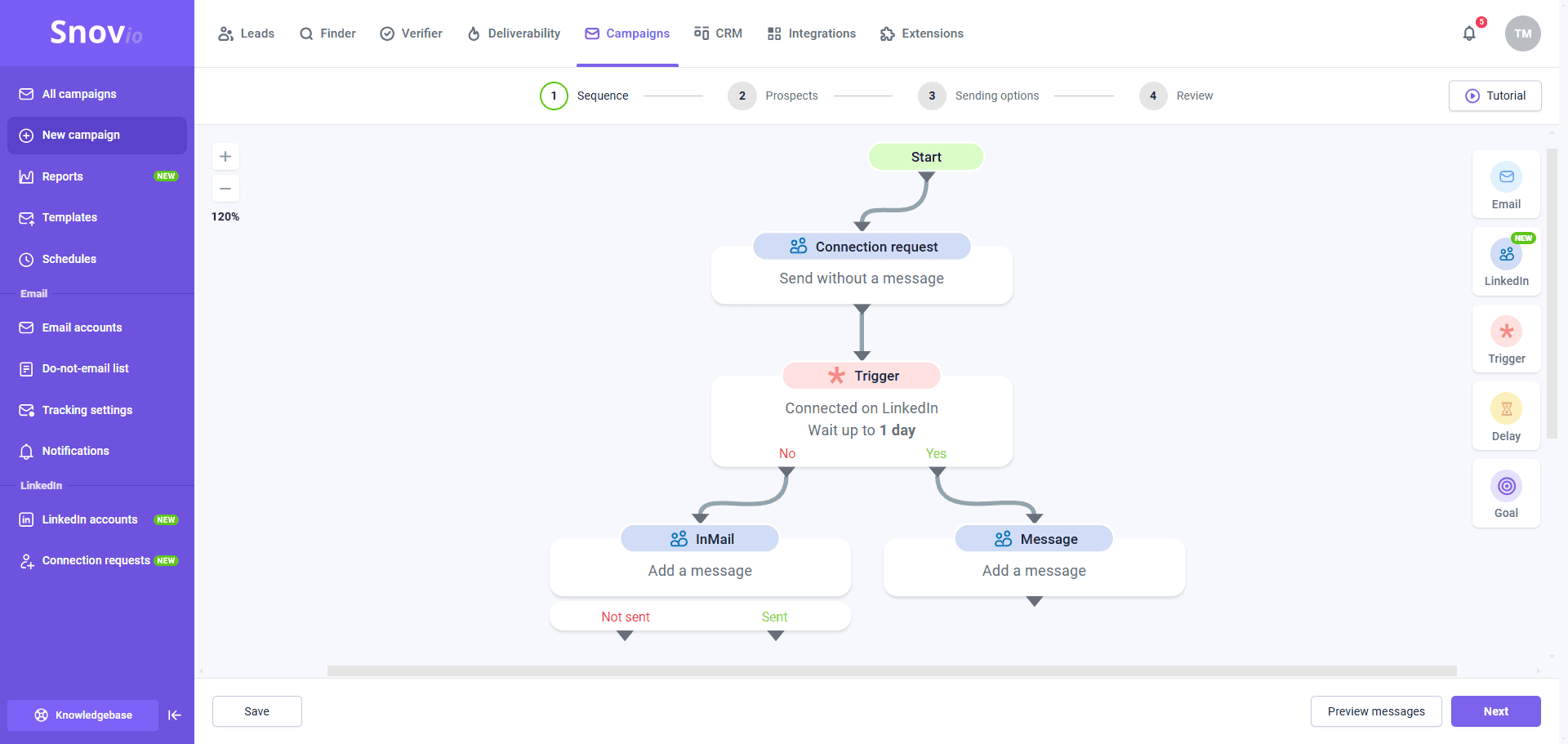Click the horizontal canvas scrollbar
This screenshot has height=744, width=1568.
pos(892,671)
